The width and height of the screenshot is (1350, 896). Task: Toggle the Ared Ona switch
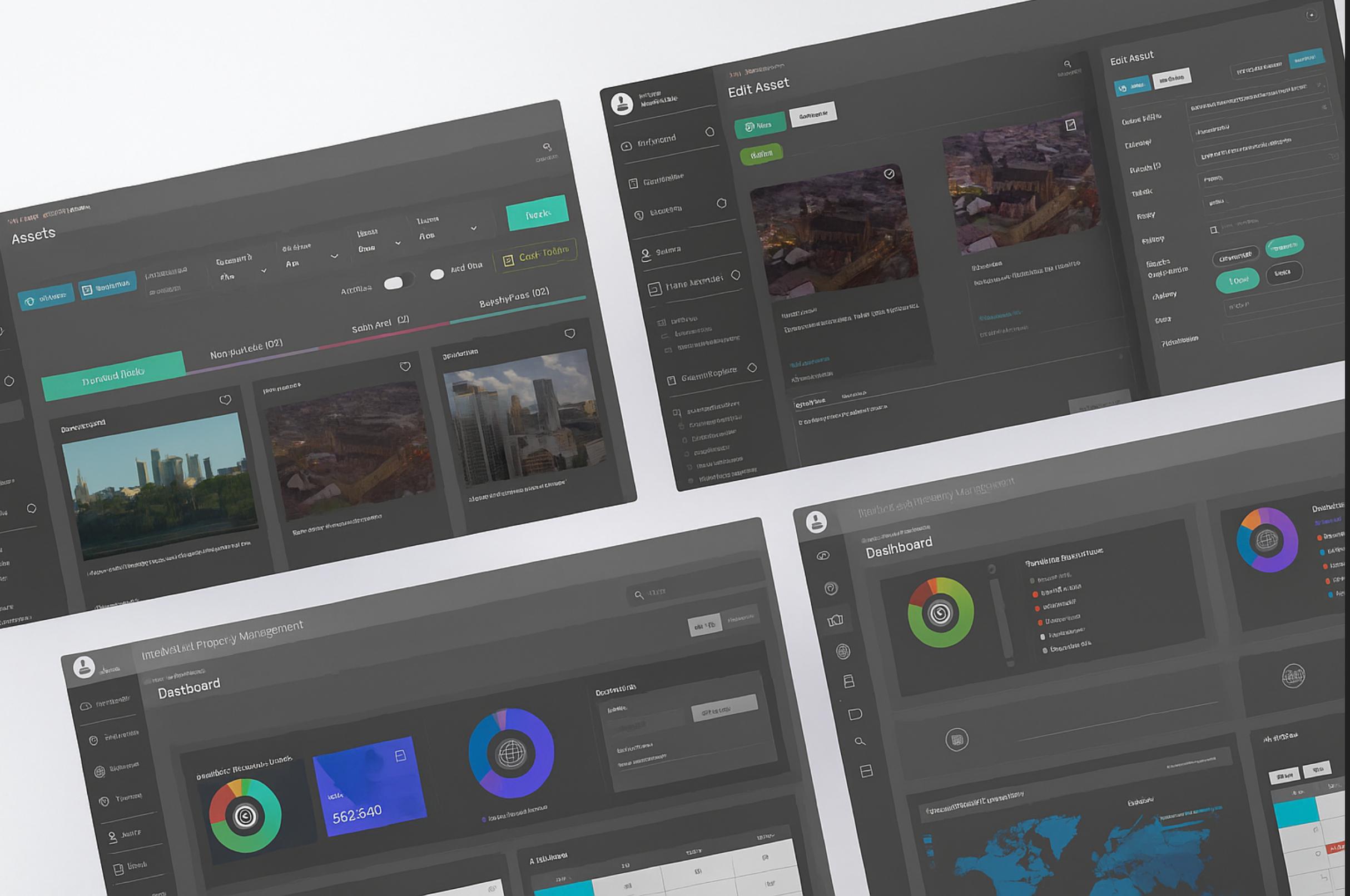coord(437,274)
